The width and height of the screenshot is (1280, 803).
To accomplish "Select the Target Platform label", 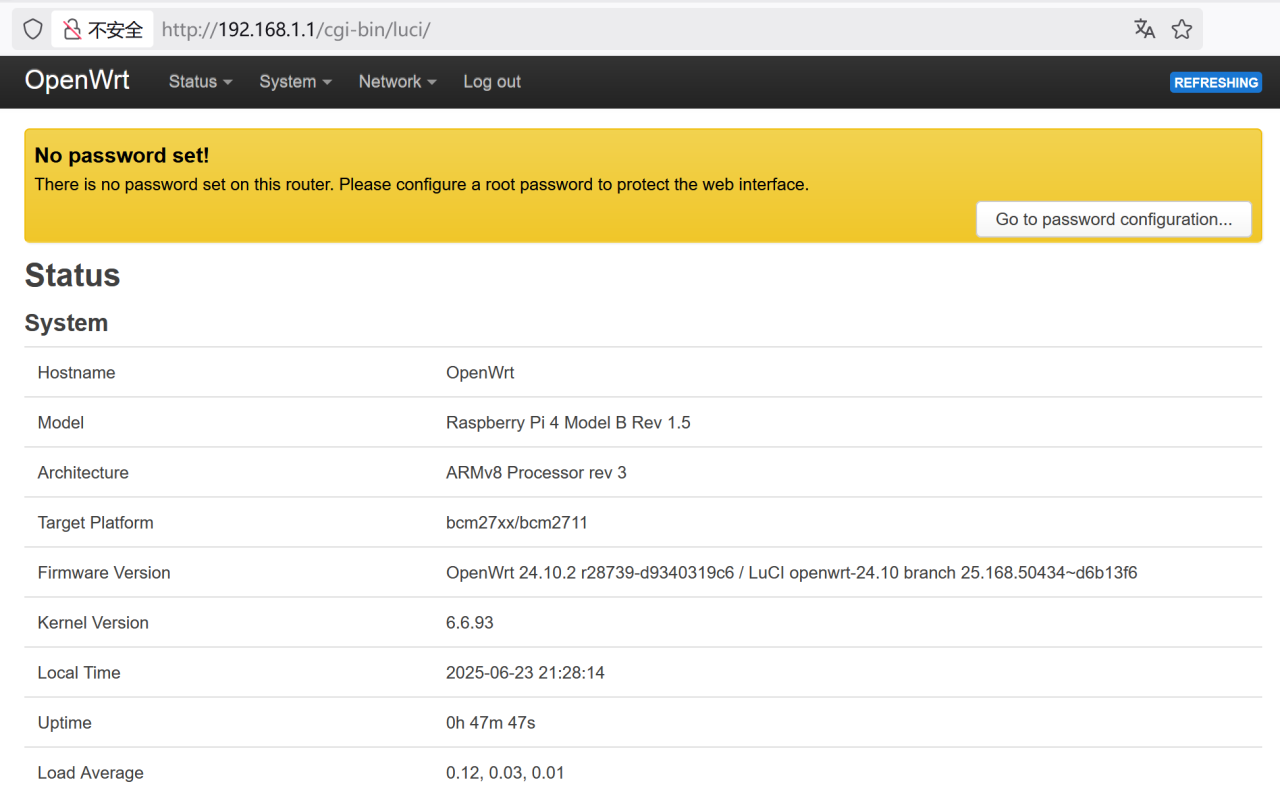I will (95, 523).
